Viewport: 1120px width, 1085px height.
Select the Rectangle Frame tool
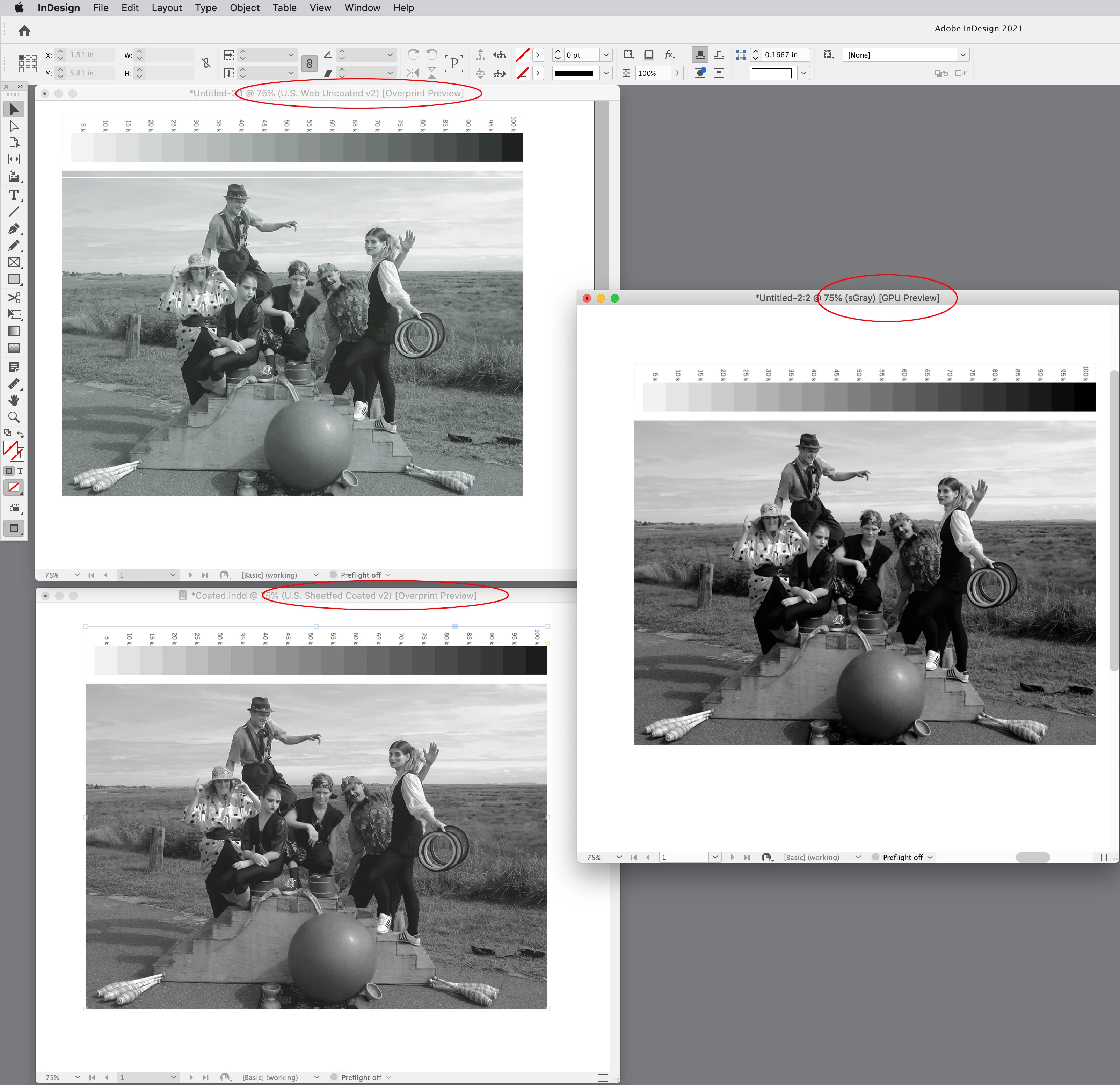14,262
